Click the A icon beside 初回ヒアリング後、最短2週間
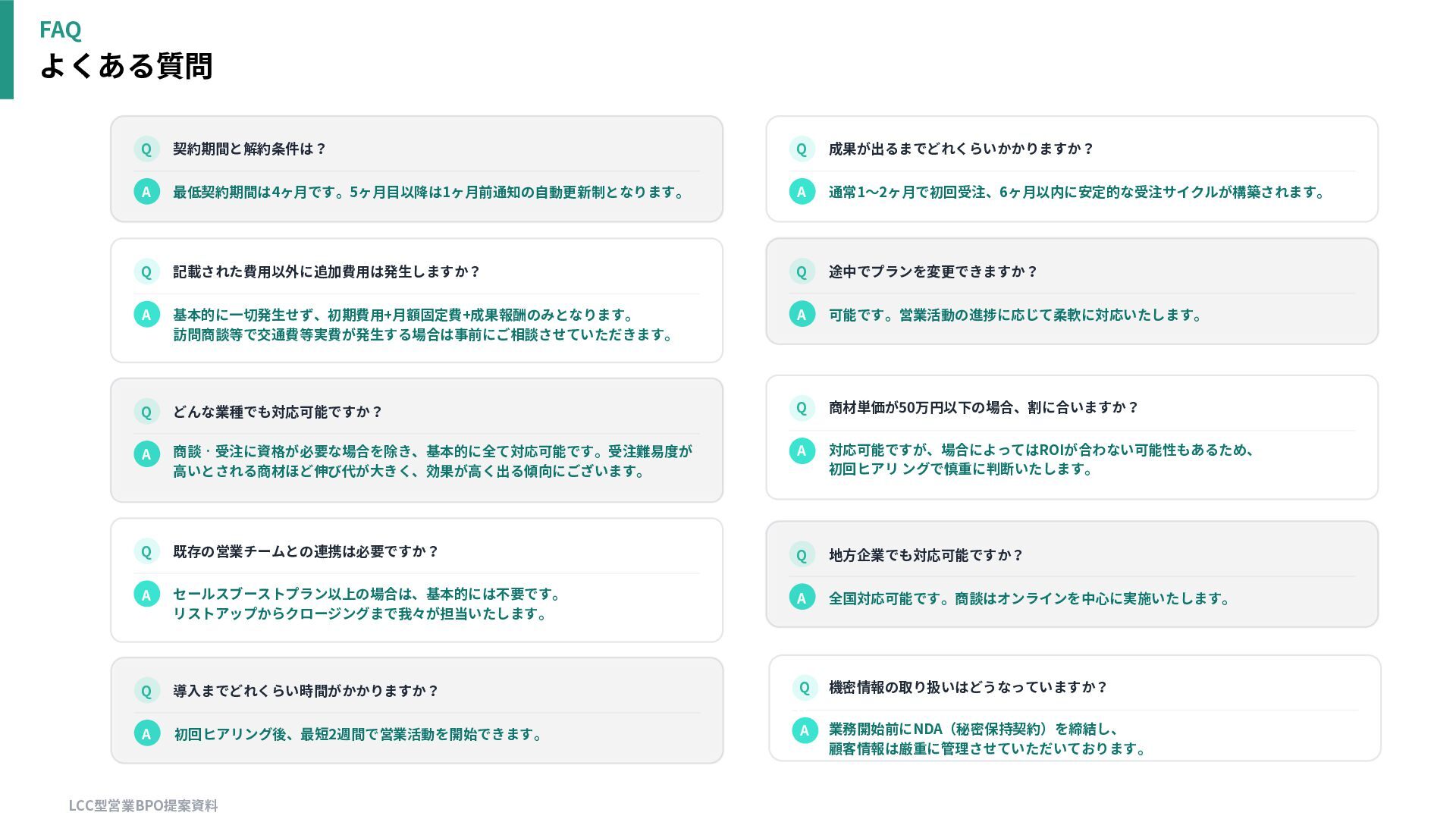The width and height of the screenshot is (1456, 819). click(x=146, y=733)
